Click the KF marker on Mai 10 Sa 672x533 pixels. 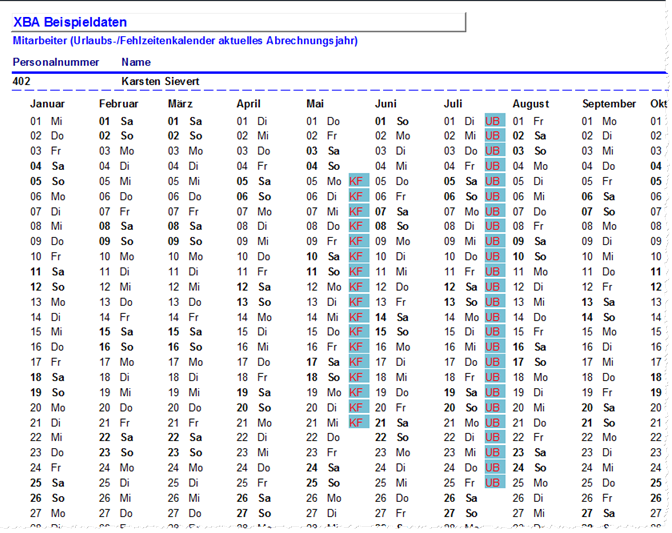click(359, 257)
